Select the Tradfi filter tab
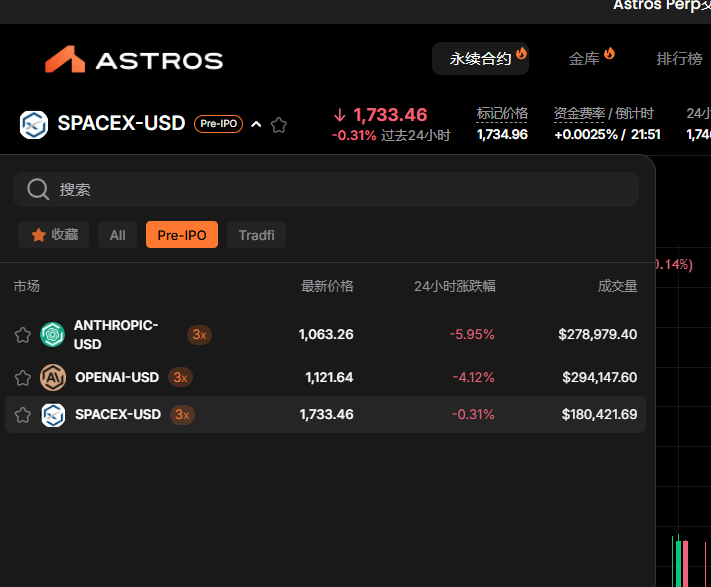 click(x=257, y=235)
